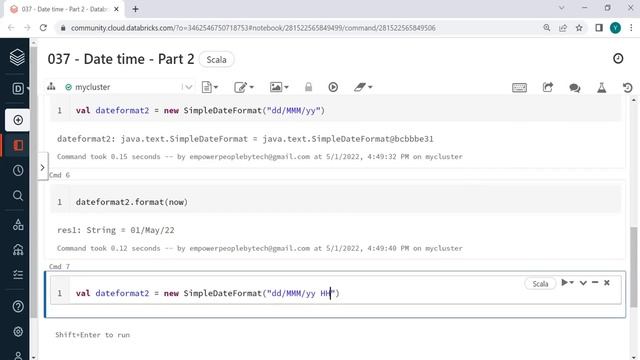Open the browser zoom magnifier icon
Screen dimensions: 640x360
click(x=547, y=28)
